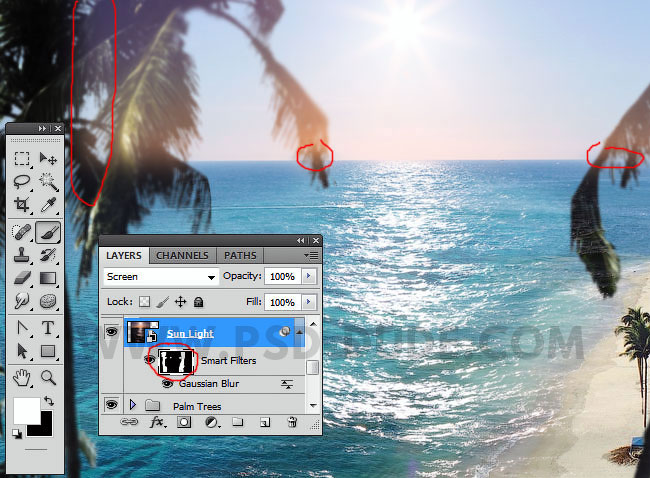Viewport: 650px width, 478px height.
Task: Pick the Crop tool
Action: click(22, 205)
